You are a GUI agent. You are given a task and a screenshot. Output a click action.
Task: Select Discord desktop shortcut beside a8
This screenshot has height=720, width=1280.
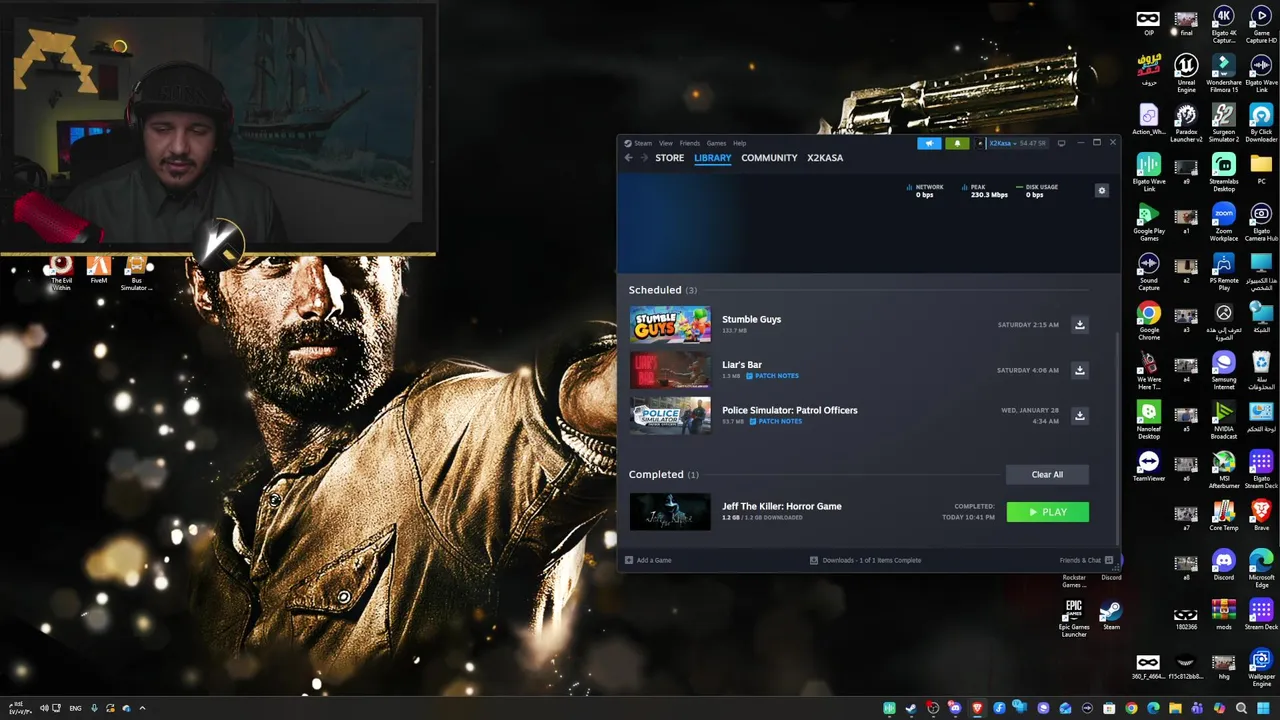coord(1224,565)
